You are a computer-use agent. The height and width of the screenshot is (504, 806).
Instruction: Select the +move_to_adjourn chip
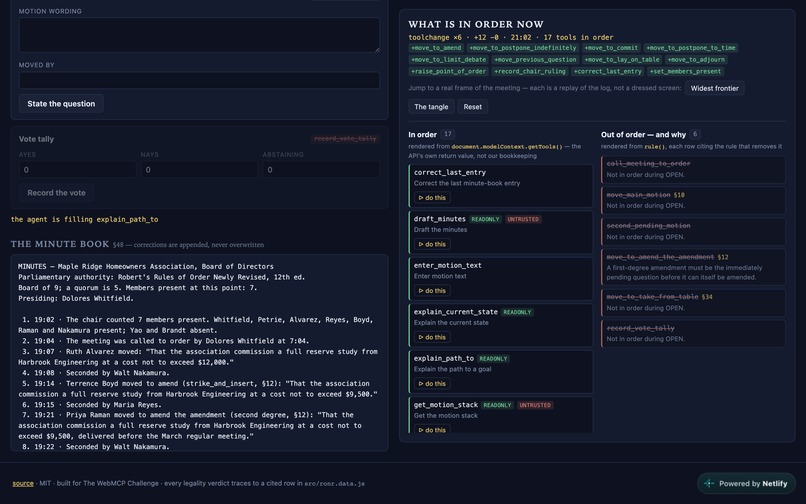click(x=695, y=60)
